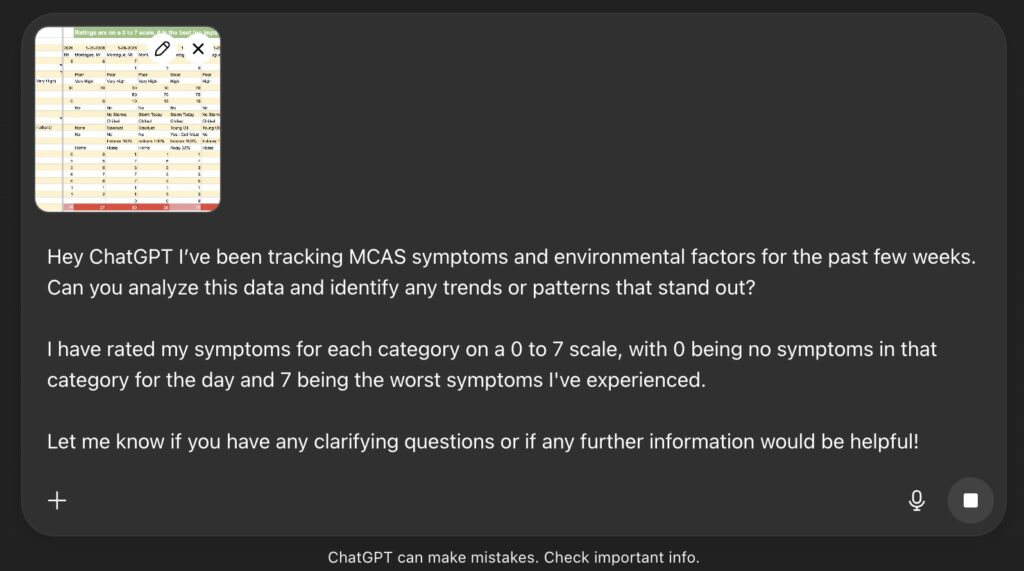This screenshot has width=1024, height=571.
Task: Click the "0 to 7 scale" sentence
Action: 558,350
